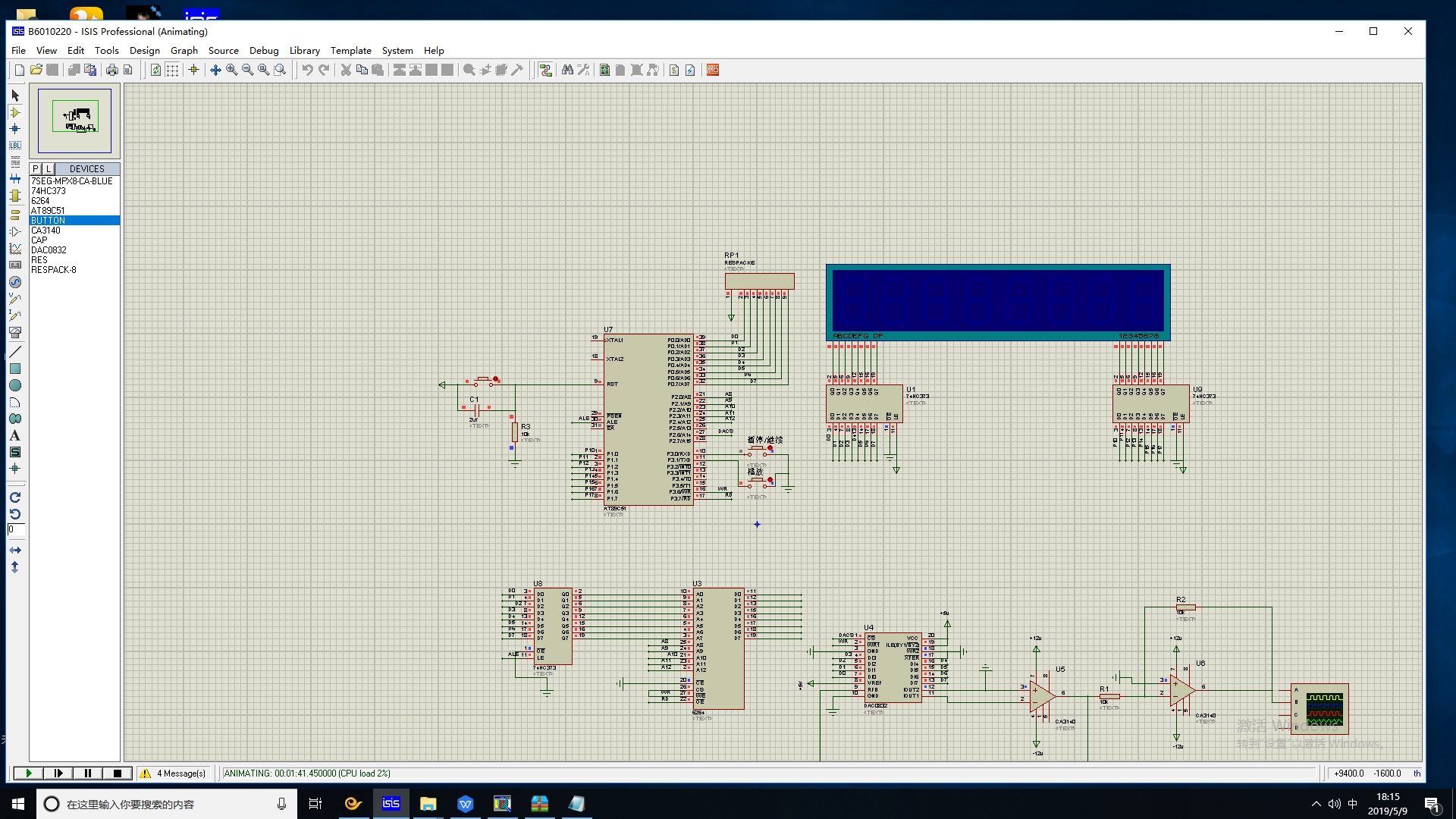Select the Junction dot mode tool
The height and width of the screenshot is (819, 1456).
tap(15, 129)
